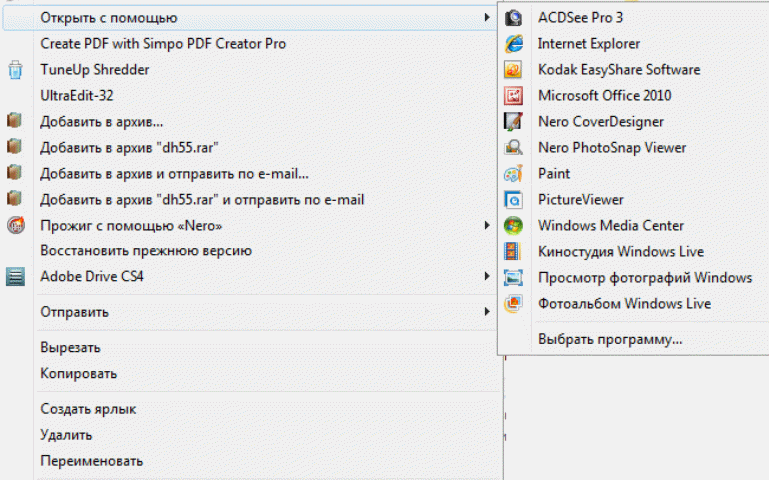Image resolution: width=769 pixels, height=480 pixels.
Task: Open with Nero CoverDesigner
Action: [x=601, y=122]
